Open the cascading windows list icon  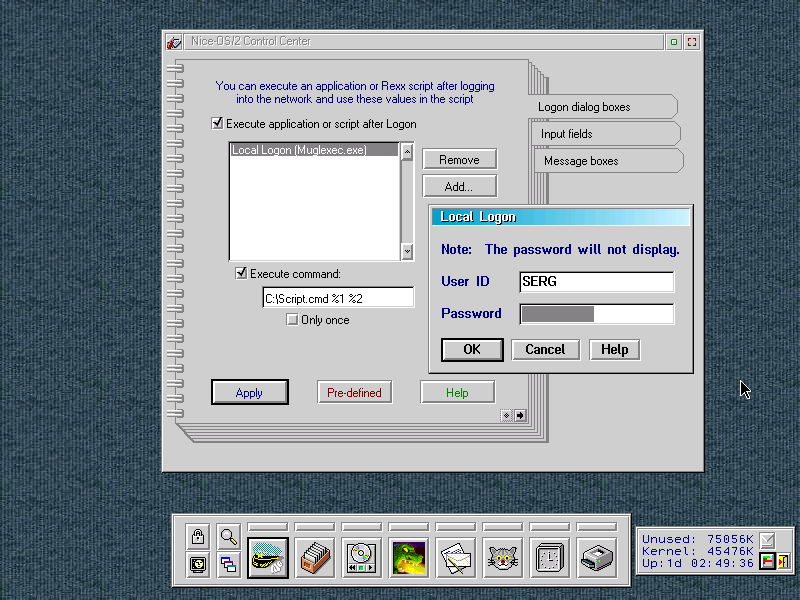pos(229,564)
